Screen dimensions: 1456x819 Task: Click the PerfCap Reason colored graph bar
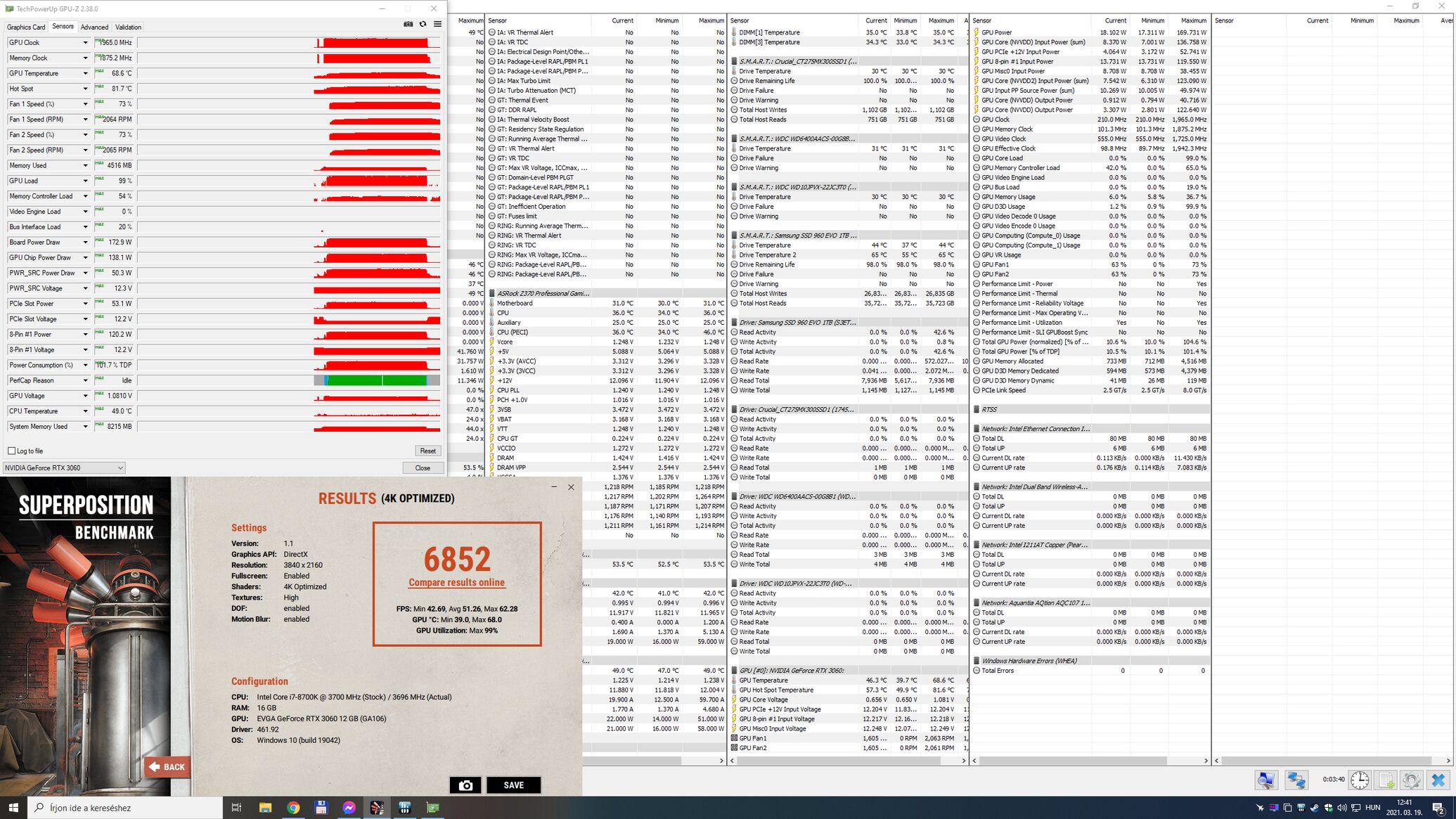(x=377, y=380)
